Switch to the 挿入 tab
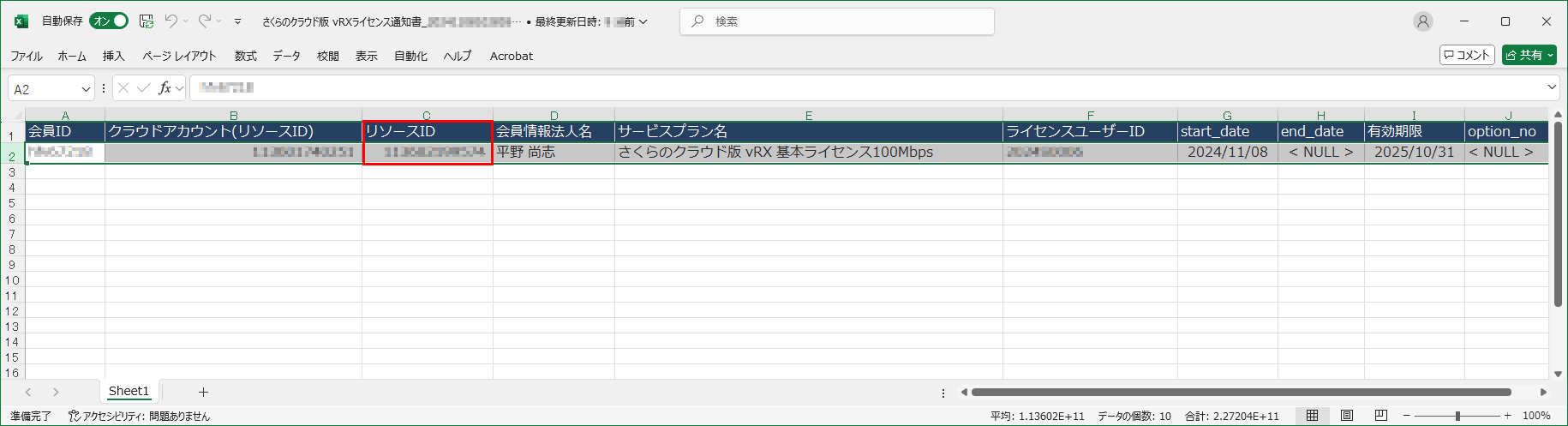This screenshot has height=426, width=1568. click(114, 56)
